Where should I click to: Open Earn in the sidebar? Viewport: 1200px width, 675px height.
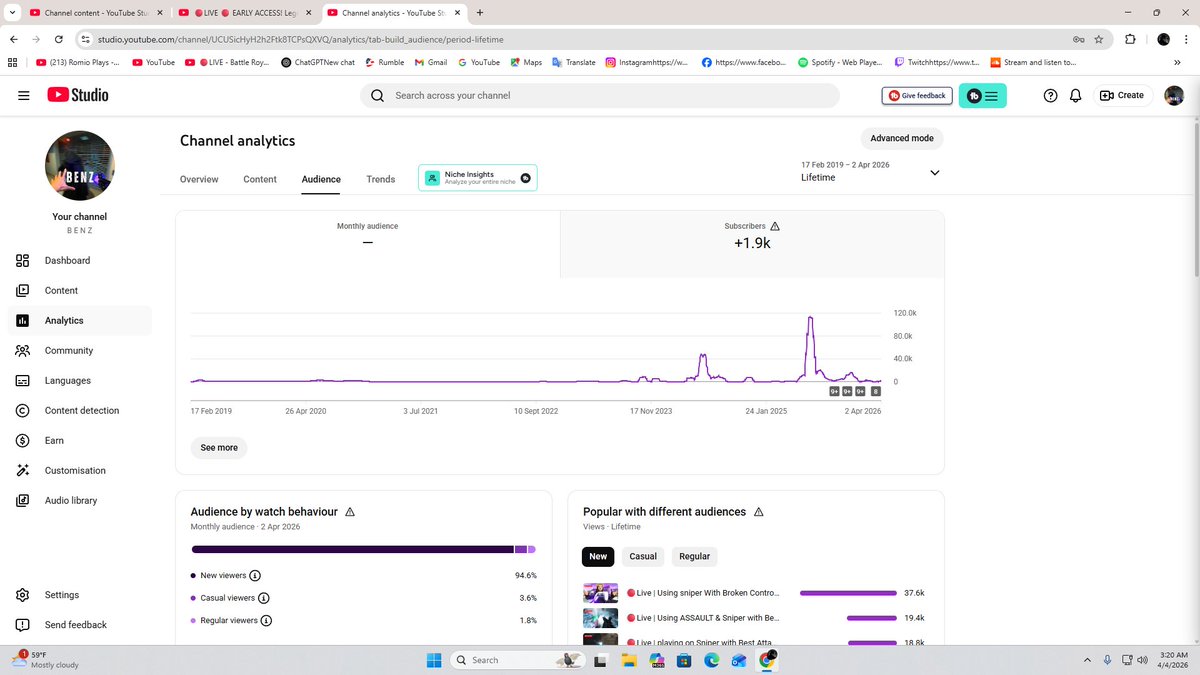pyautogui.click(x=80, y=440)
